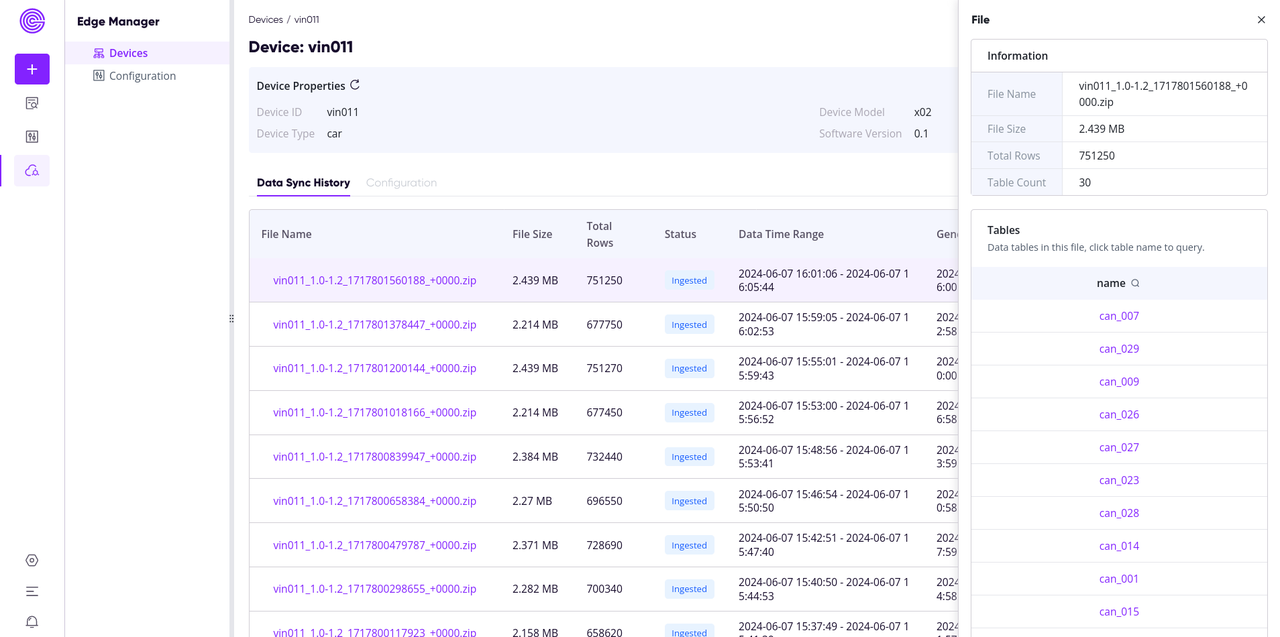The image size is (1280, 637).
Task: Click the search icon next to name column
Action: (1135, 284)
